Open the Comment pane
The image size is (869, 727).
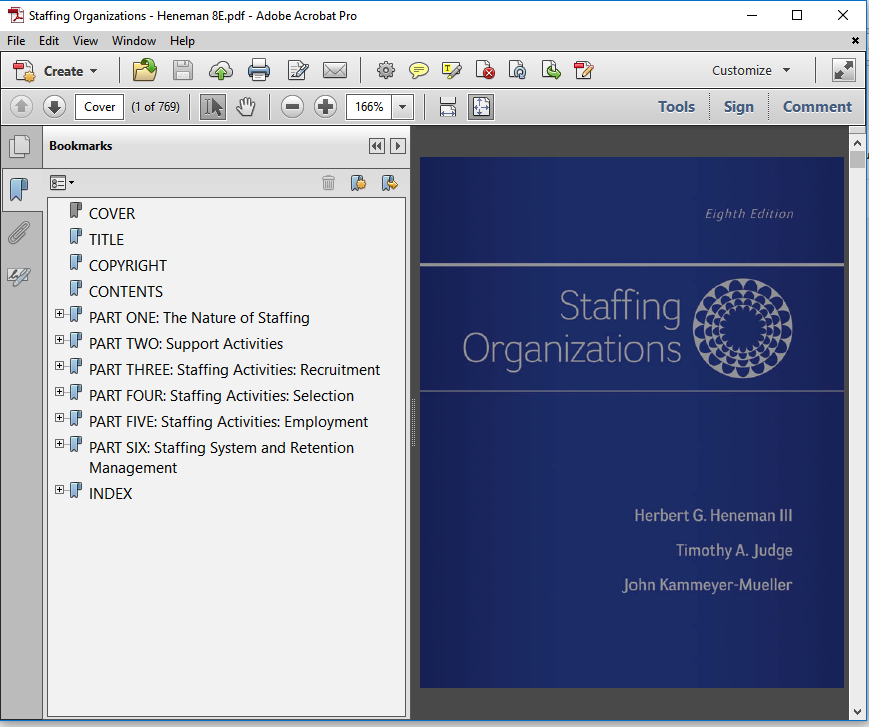(x=817, y=106)
